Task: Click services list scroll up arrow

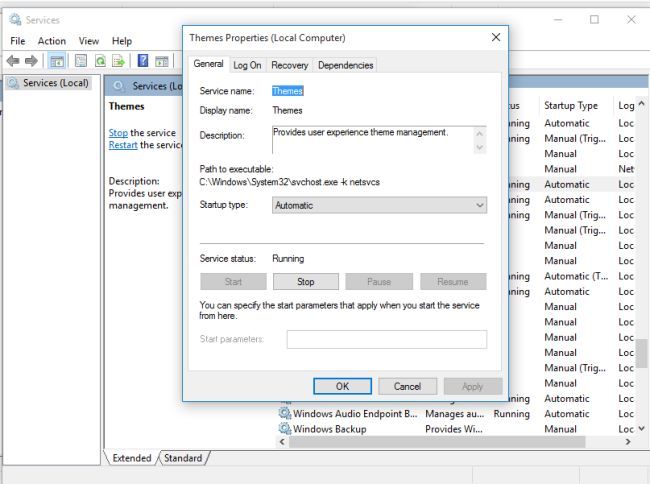Action: pos(641,104)
